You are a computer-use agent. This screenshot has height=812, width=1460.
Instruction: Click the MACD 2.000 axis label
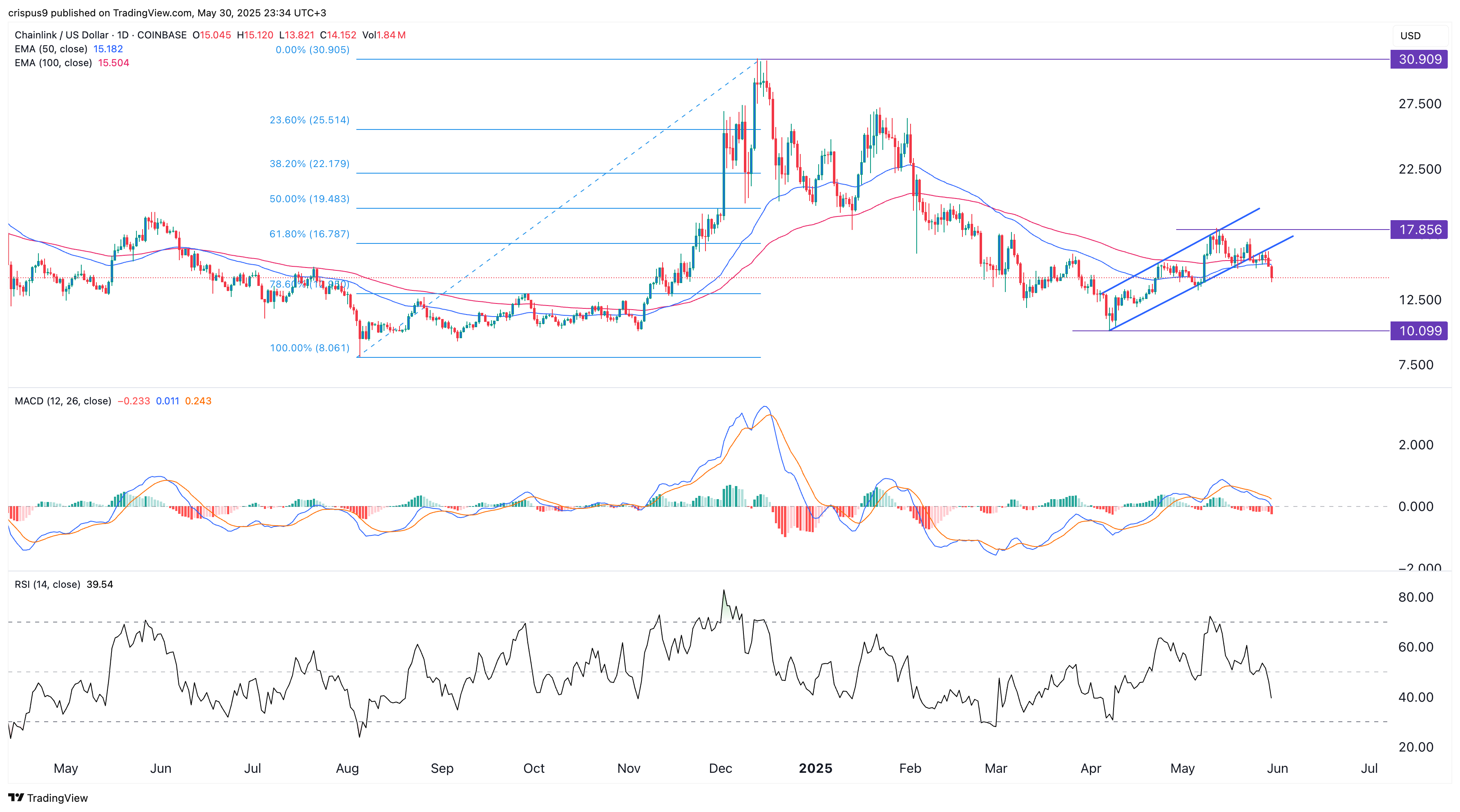point(1416,445)
